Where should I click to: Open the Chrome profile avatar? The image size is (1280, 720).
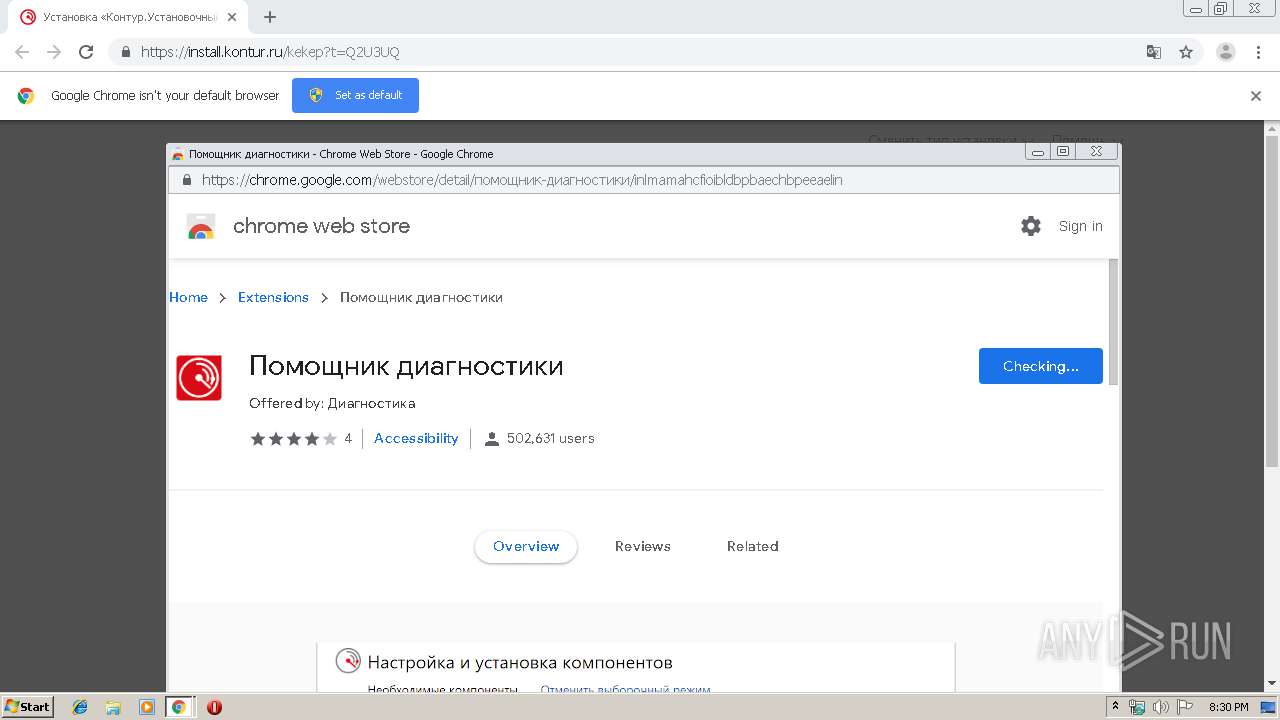pos(1225,52)
